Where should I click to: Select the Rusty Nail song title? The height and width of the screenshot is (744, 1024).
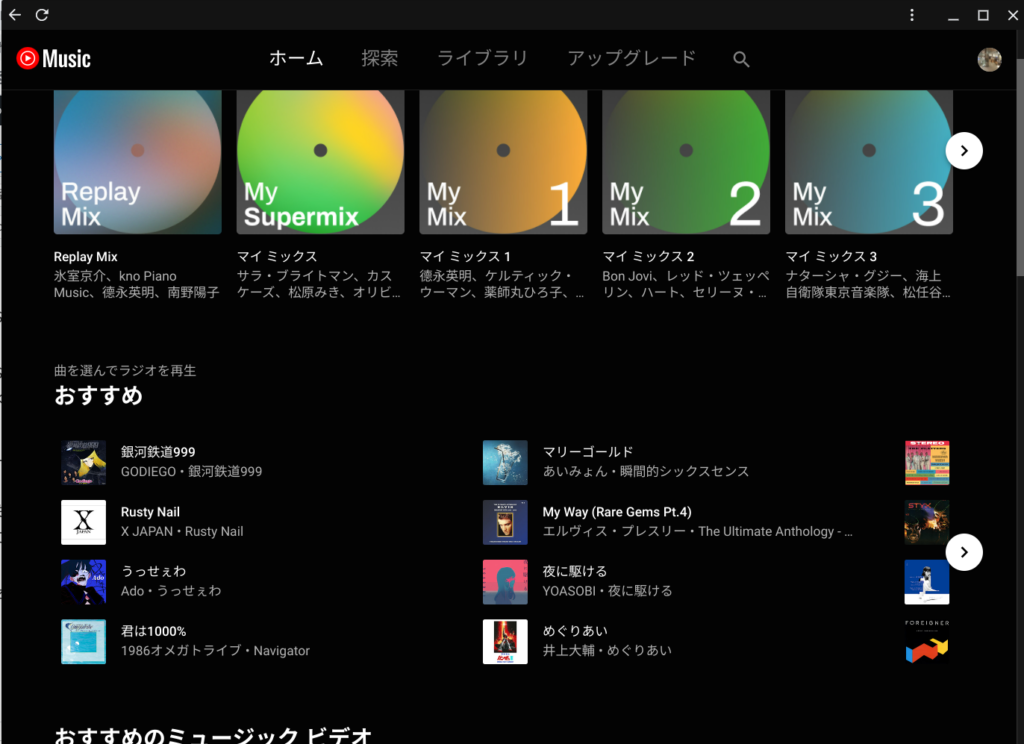150,512
